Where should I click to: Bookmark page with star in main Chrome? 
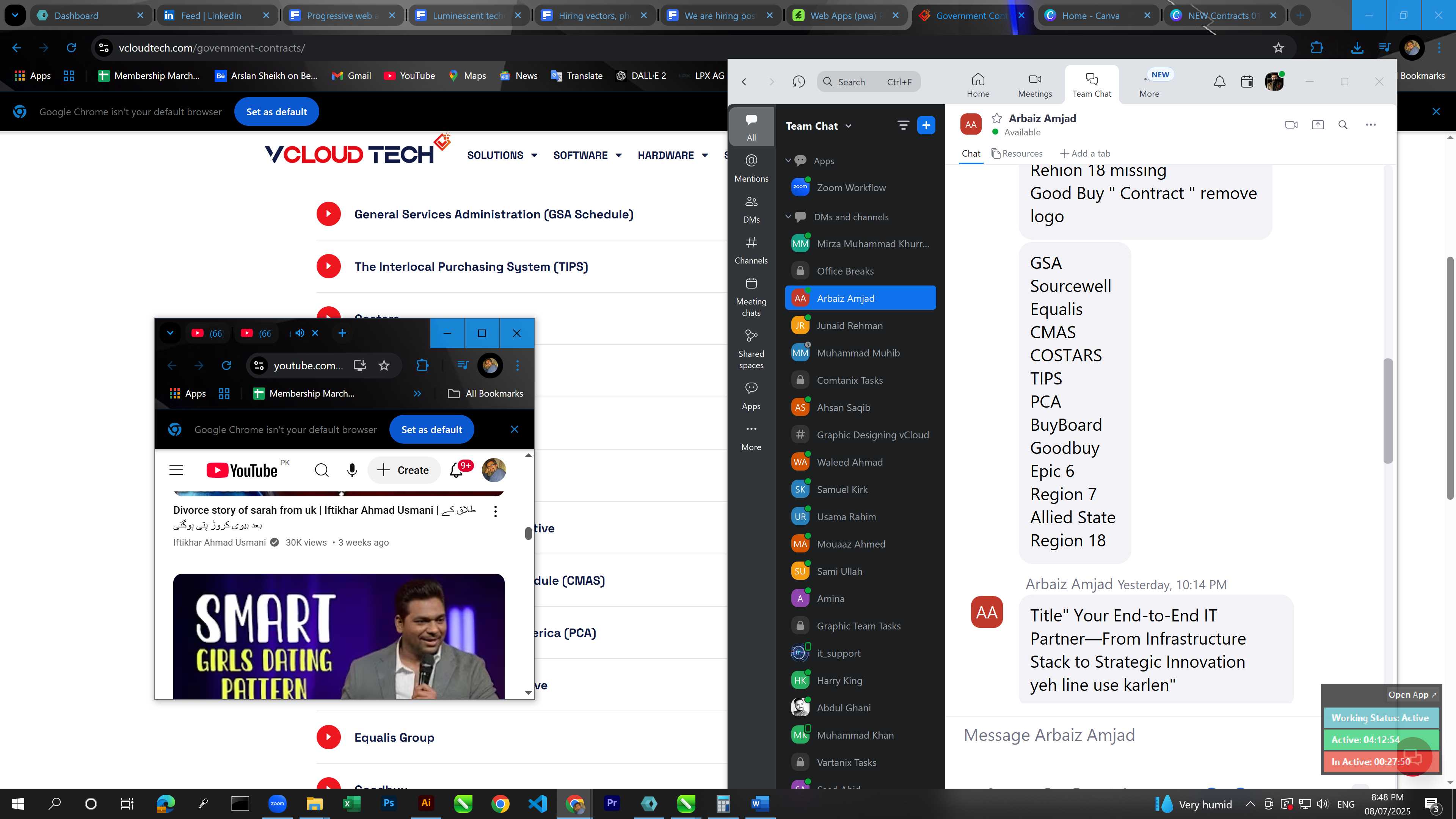coord(1279,48)
